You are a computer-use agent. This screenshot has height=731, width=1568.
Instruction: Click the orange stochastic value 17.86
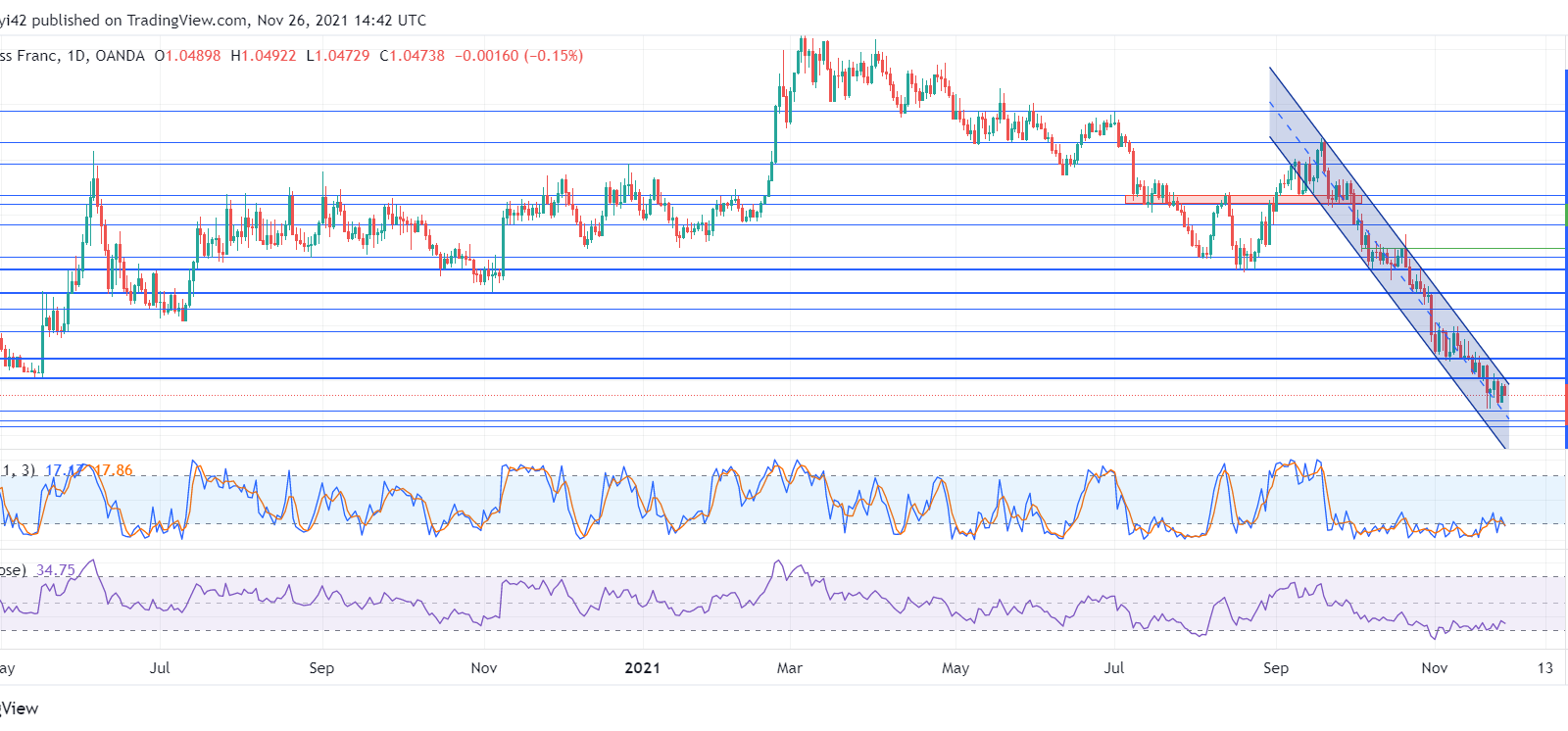coord(114,470)
